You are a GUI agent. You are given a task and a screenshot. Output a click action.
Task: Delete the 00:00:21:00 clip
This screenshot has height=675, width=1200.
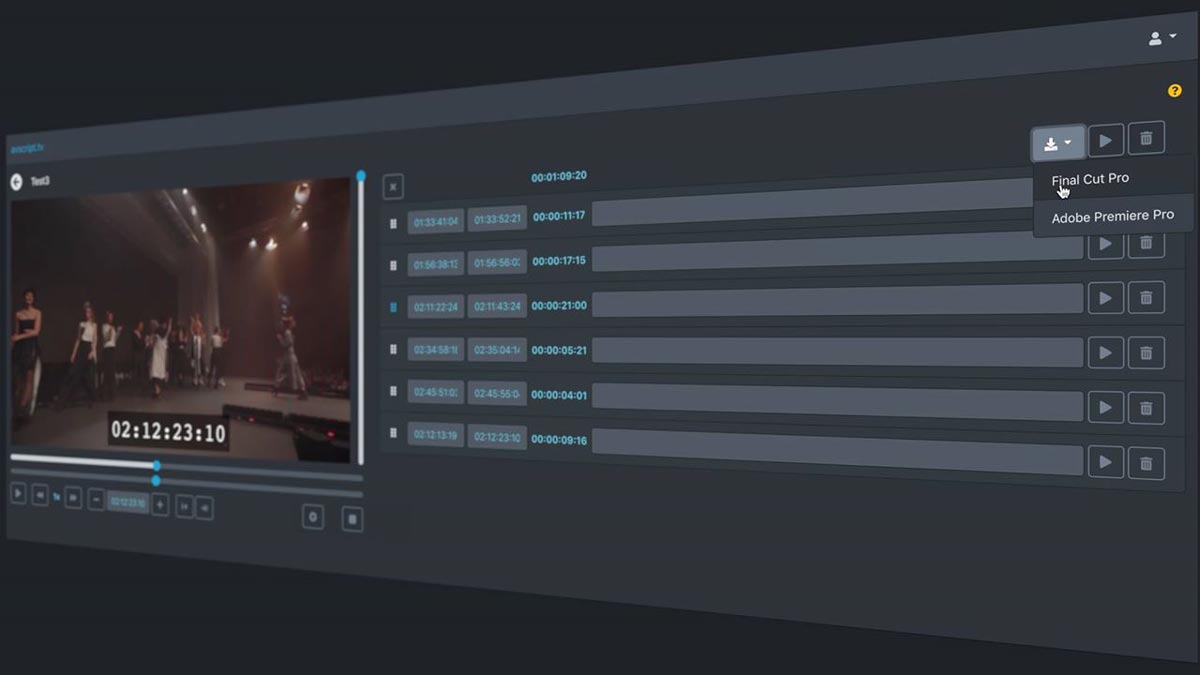[x=1147, y=298]
